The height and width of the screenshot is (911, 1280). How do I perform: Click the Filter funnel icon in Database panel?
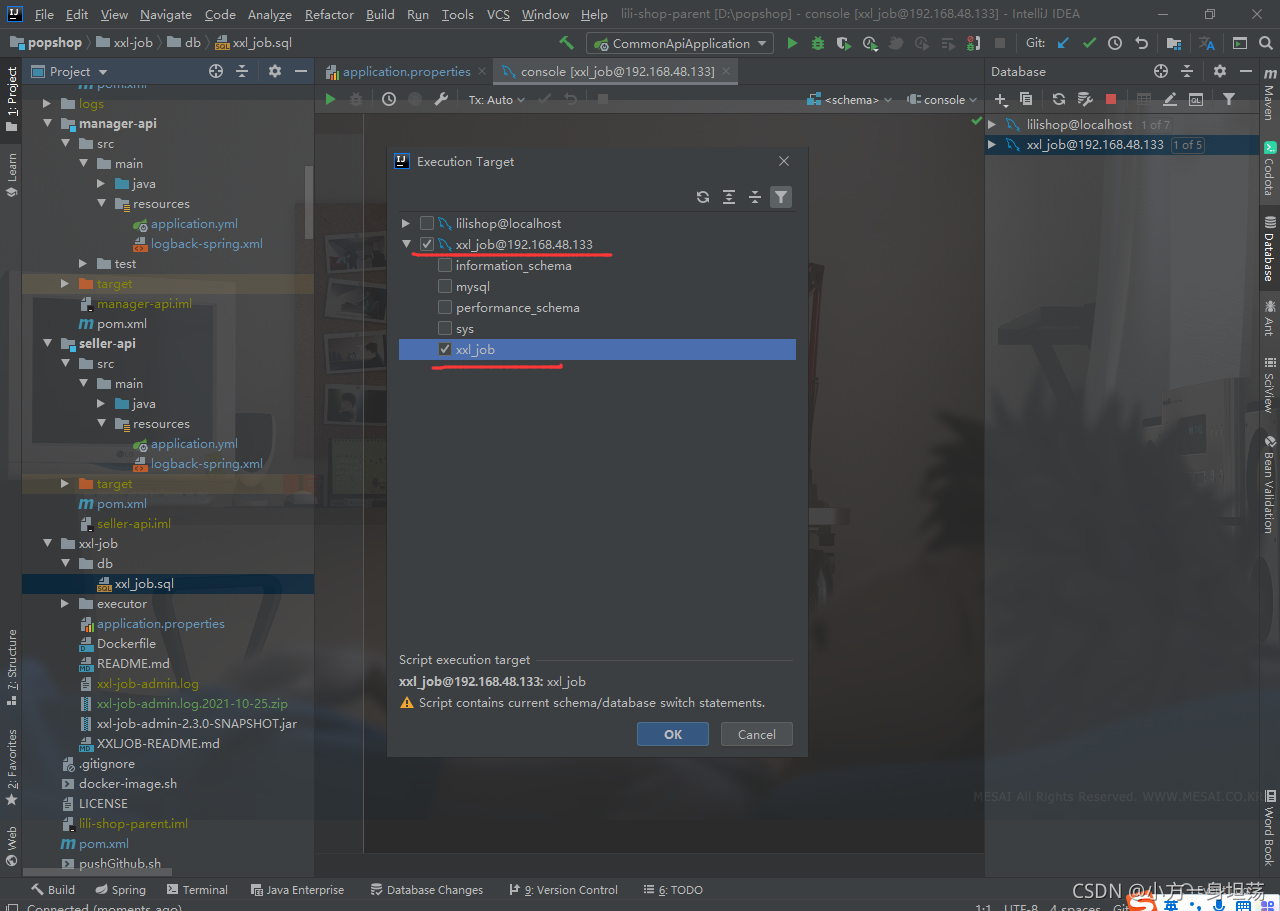pos(1229,99)
